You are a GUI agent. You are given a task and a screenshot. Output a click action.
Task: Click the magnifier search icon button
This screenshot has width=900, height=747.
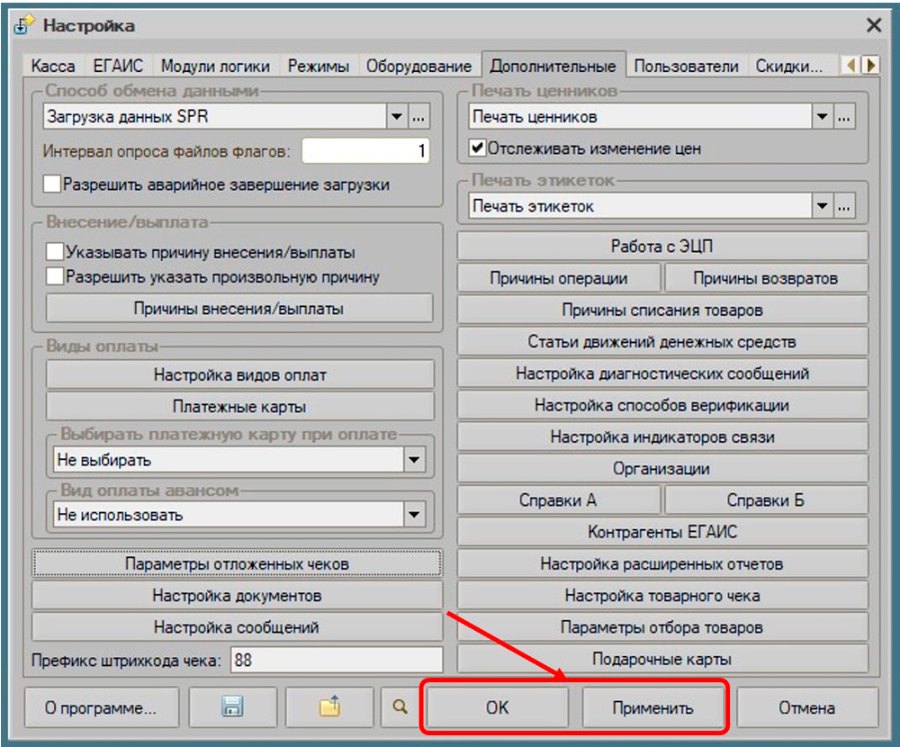pos(400,707)
